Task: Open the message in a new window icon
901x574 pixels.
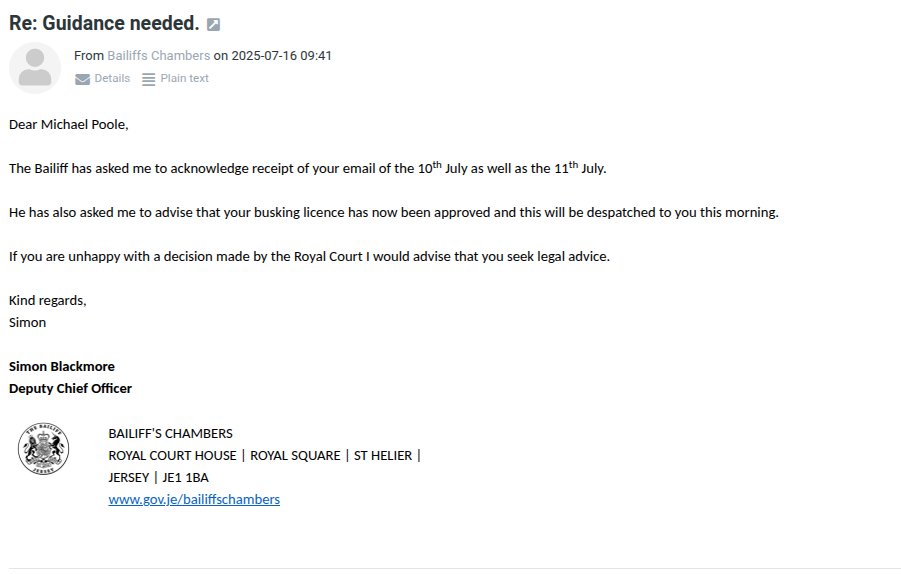Action: coord(213,24)
